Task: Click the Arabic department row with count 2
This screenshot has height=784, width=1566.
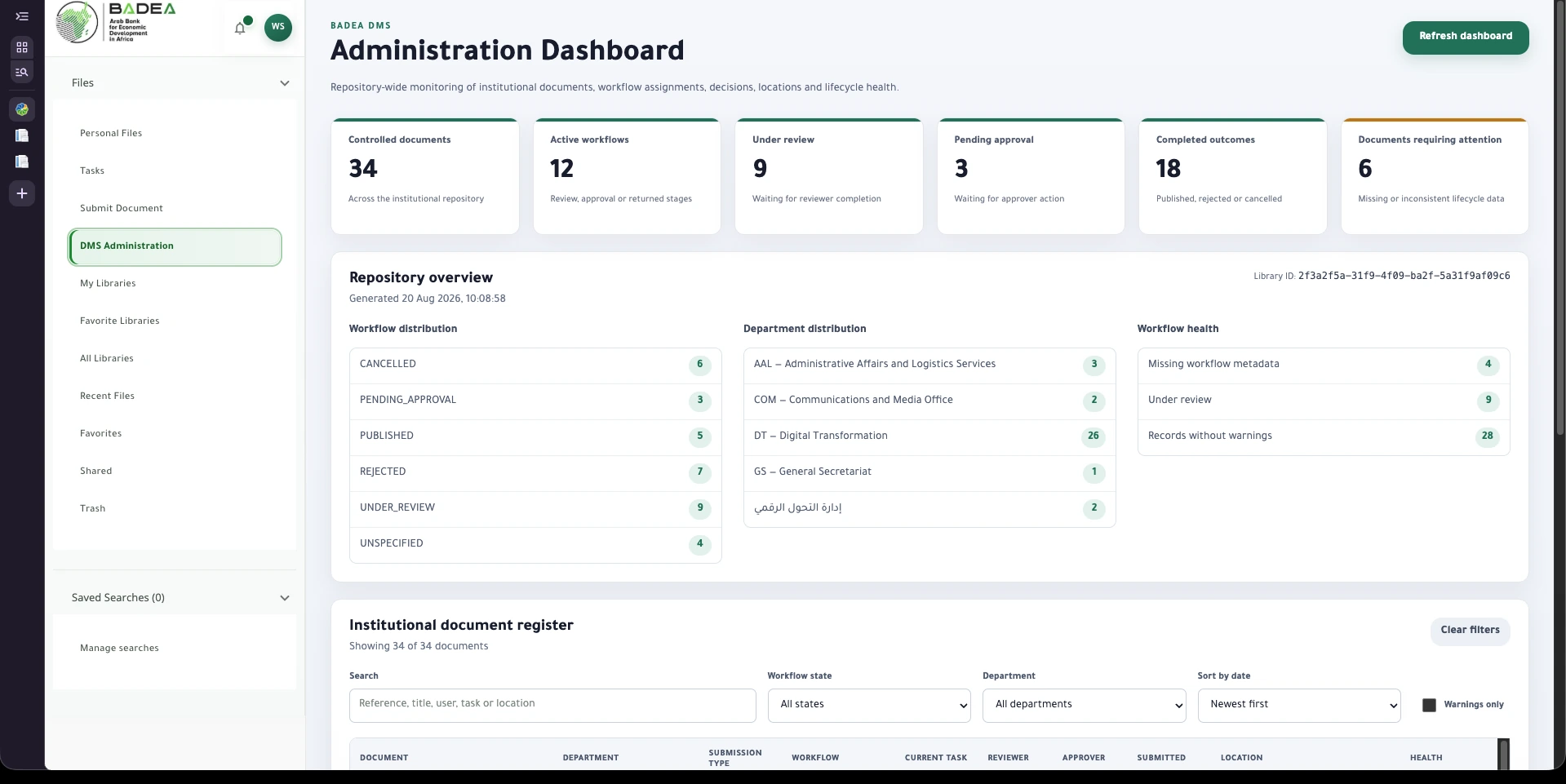Action: 929,509
